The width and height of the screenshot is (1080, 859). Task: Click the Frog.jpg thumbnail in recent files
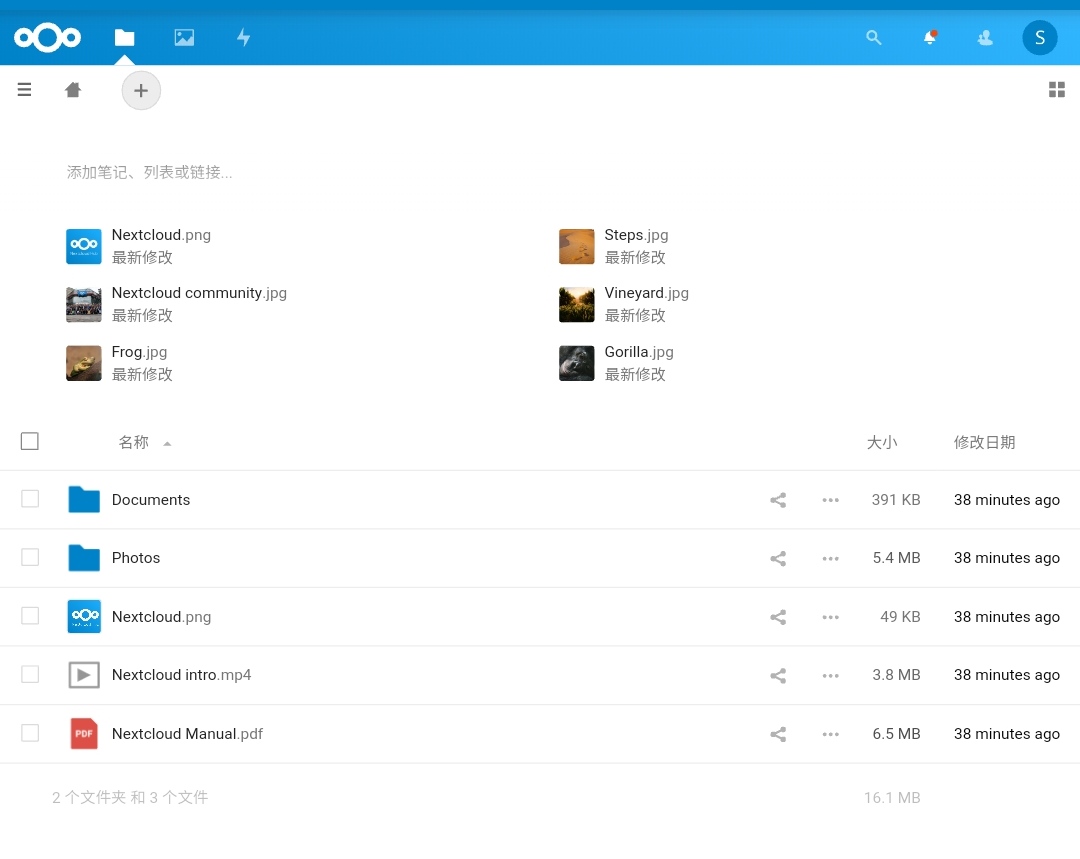coord(84,363)
